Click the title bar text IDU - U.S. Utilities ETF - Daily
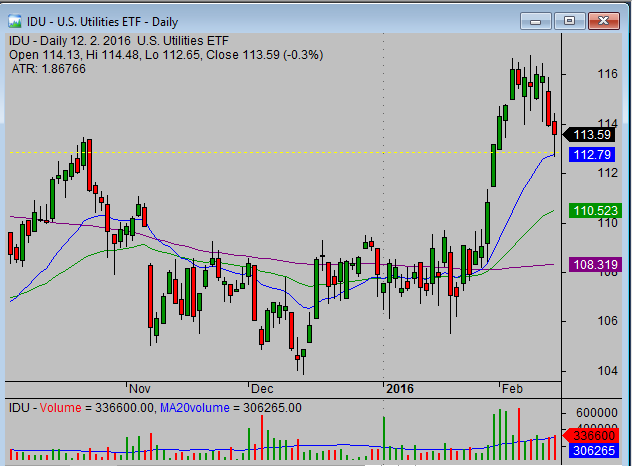633x466 pixels. [x=103, y=22]
